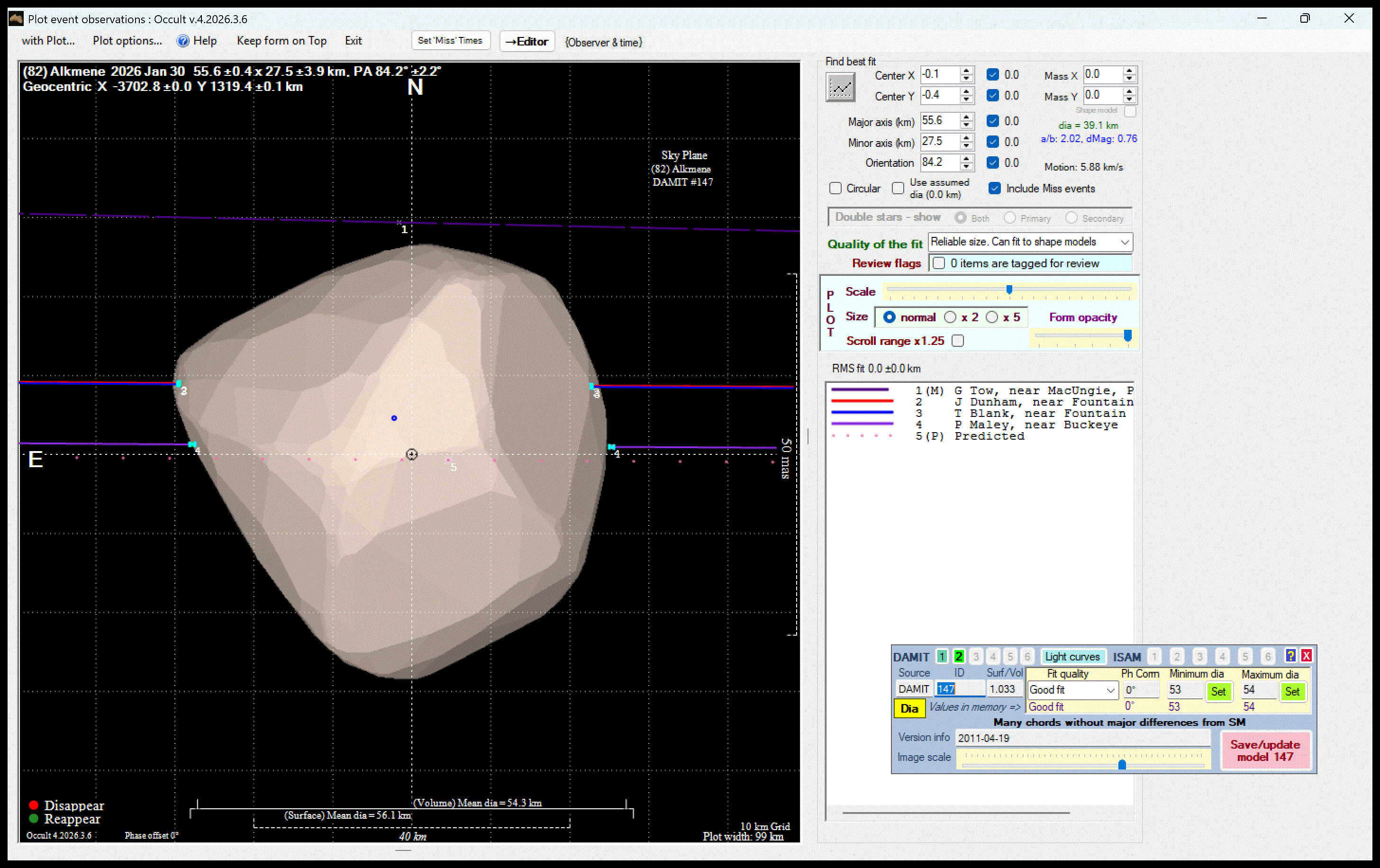Click Save/update model 147 button

(x=1265, y=750)
